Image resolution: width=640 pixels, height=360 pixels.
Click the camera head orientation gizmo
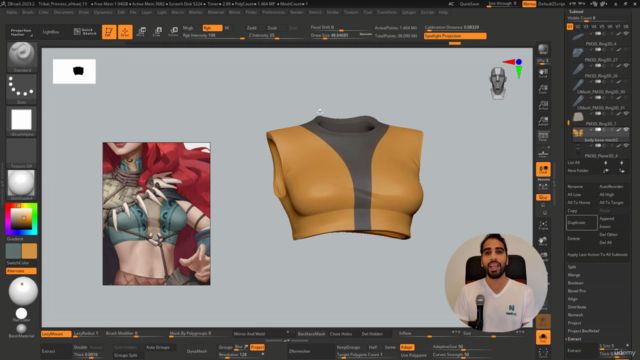click(498, 83)
